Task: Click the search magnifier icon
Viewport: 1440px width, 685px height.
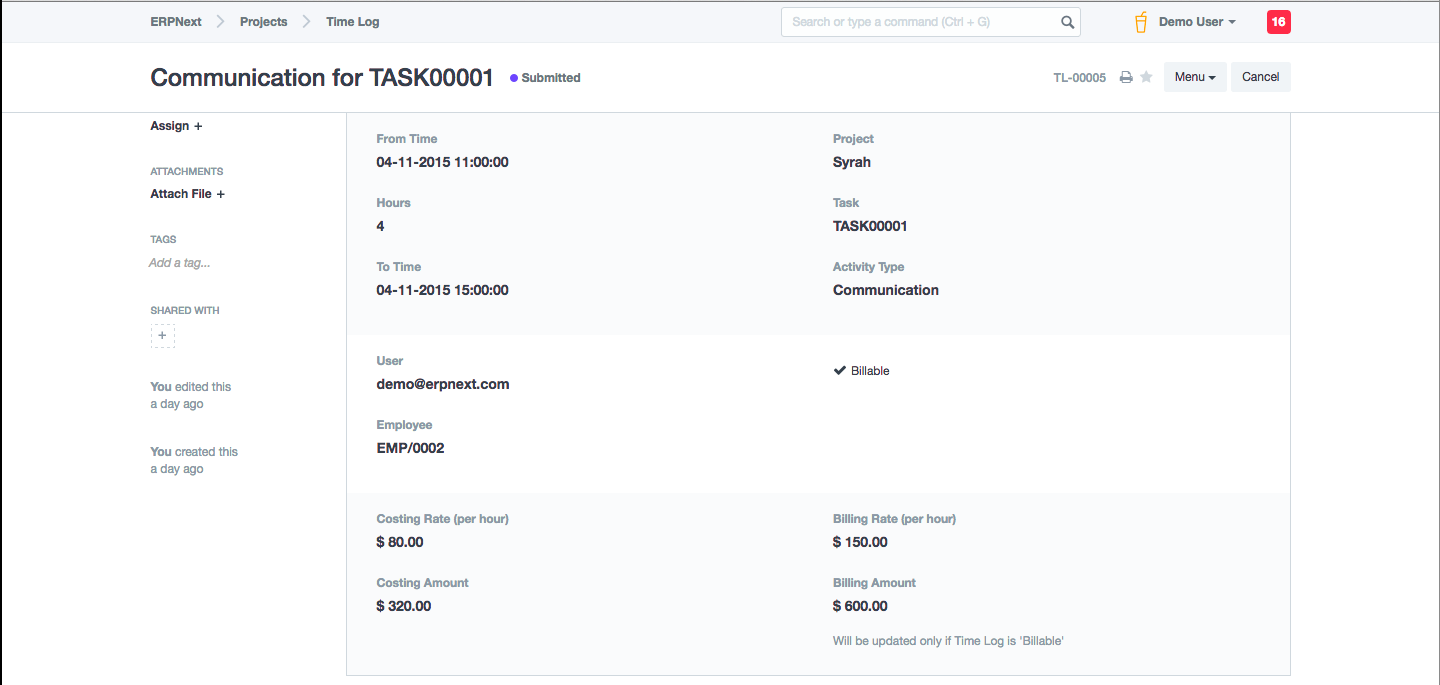Action: pyautogui.click(x=1067, y=22)
